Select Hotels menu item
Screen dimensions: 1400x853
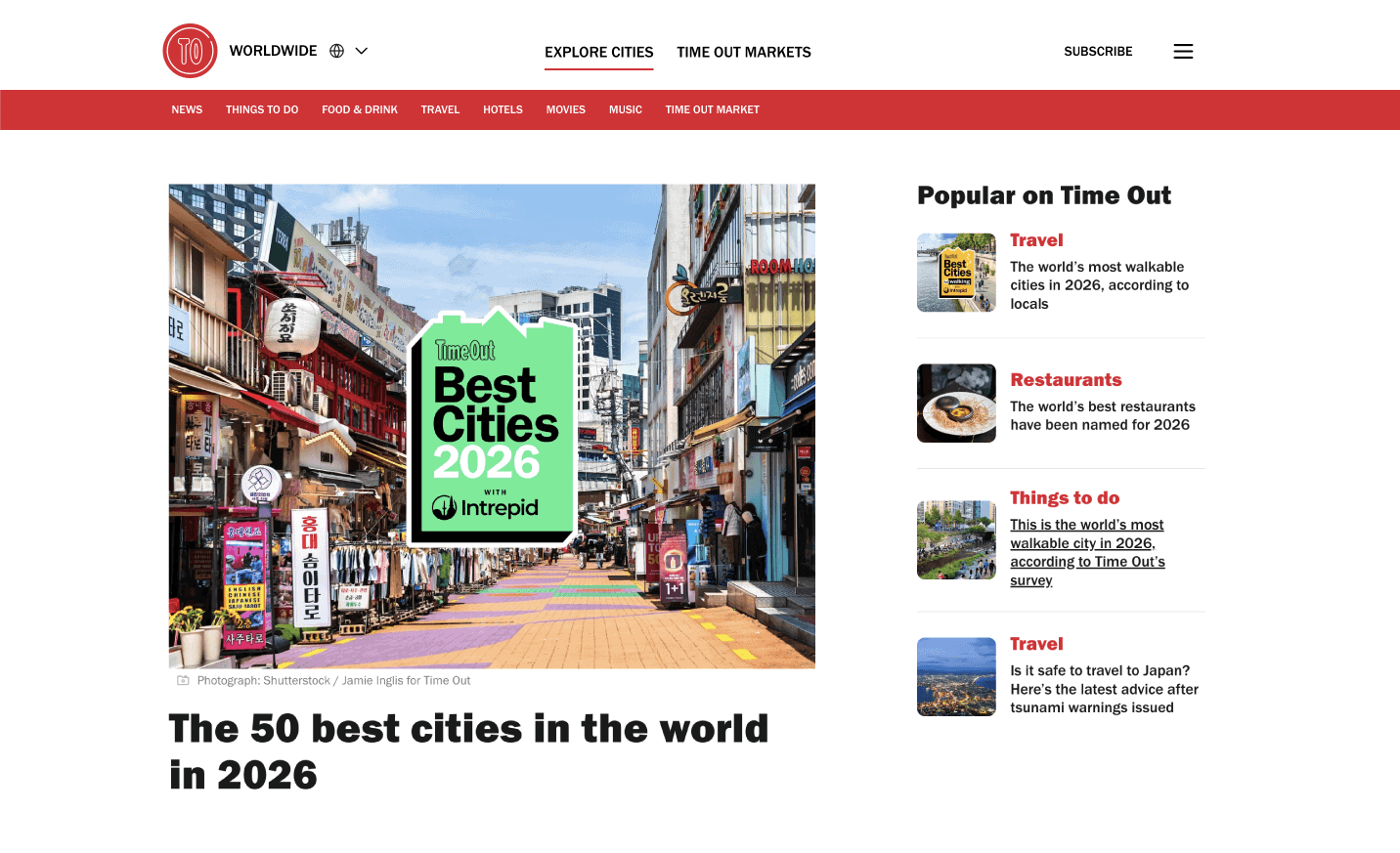[x=503, y=109]
